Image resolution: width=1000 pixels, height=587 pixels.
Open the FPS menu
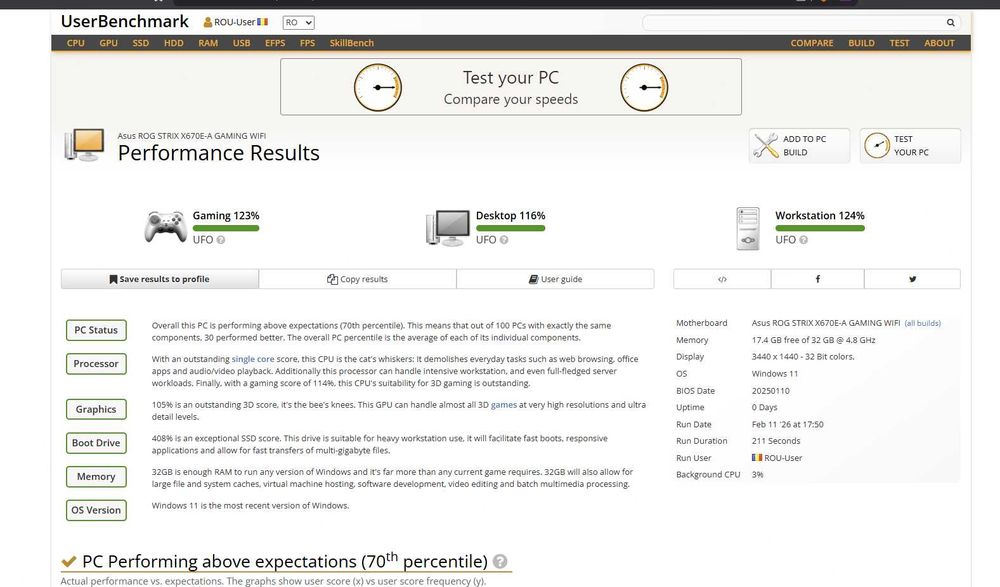(x=307, y=43)
